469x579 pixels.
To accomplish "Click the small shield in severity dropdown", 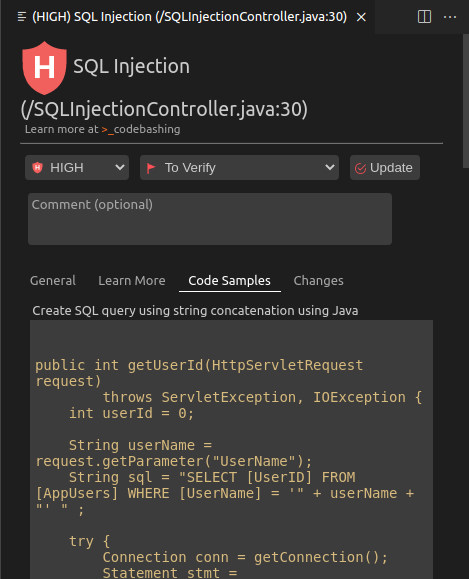I will (x=37, y=168).
